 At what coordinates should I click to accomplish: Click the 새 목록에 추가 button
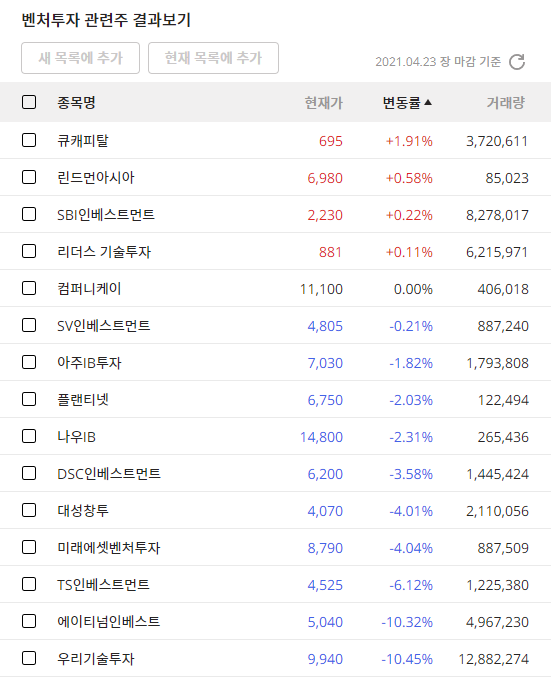click(81, 58)
